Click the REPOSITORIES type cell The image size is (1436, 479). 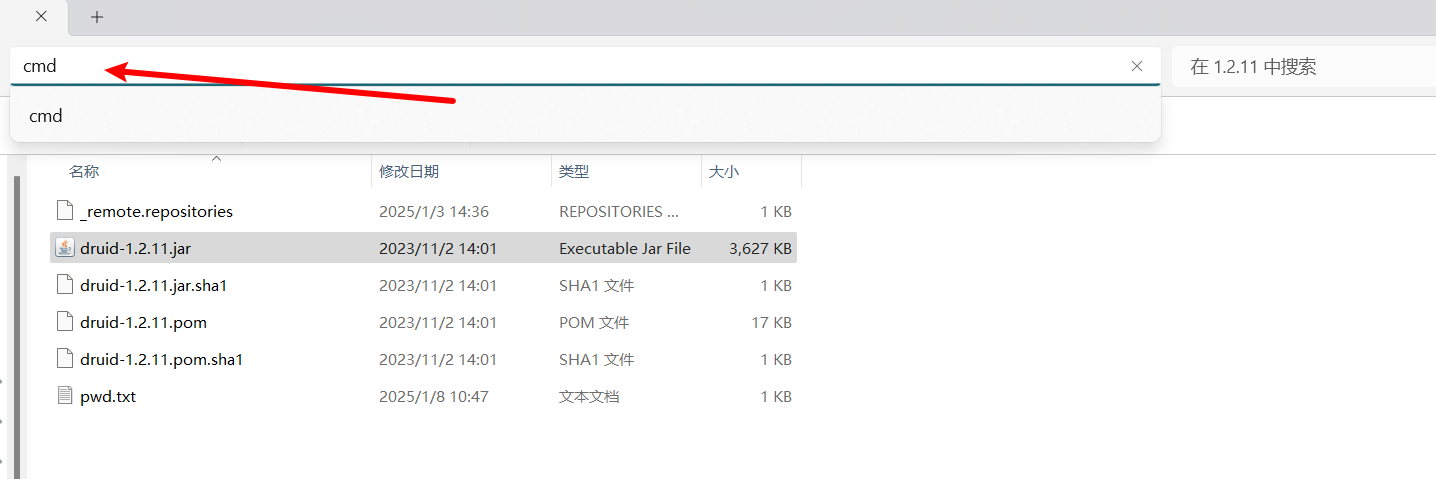[619, 211]
